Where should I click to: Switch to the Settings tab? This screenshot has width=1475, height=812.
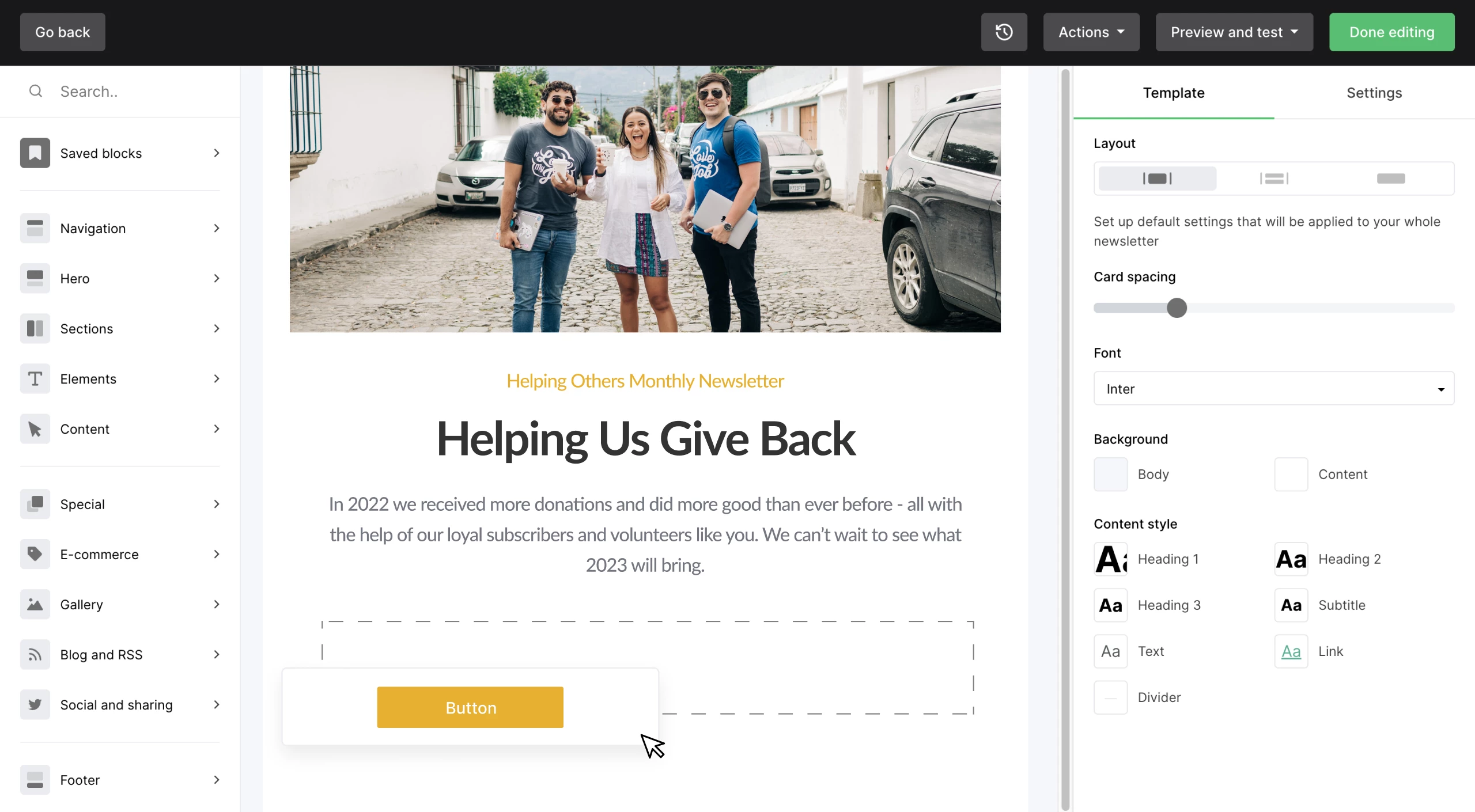(1374, 93)
